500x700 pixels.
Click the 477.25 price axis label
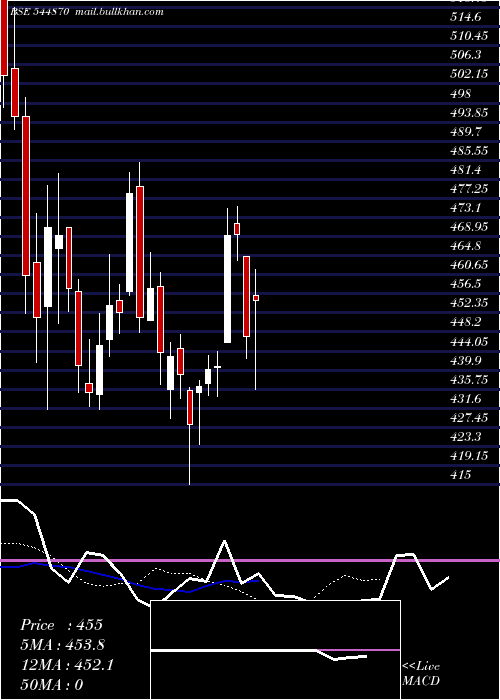[x=469, y=188]
